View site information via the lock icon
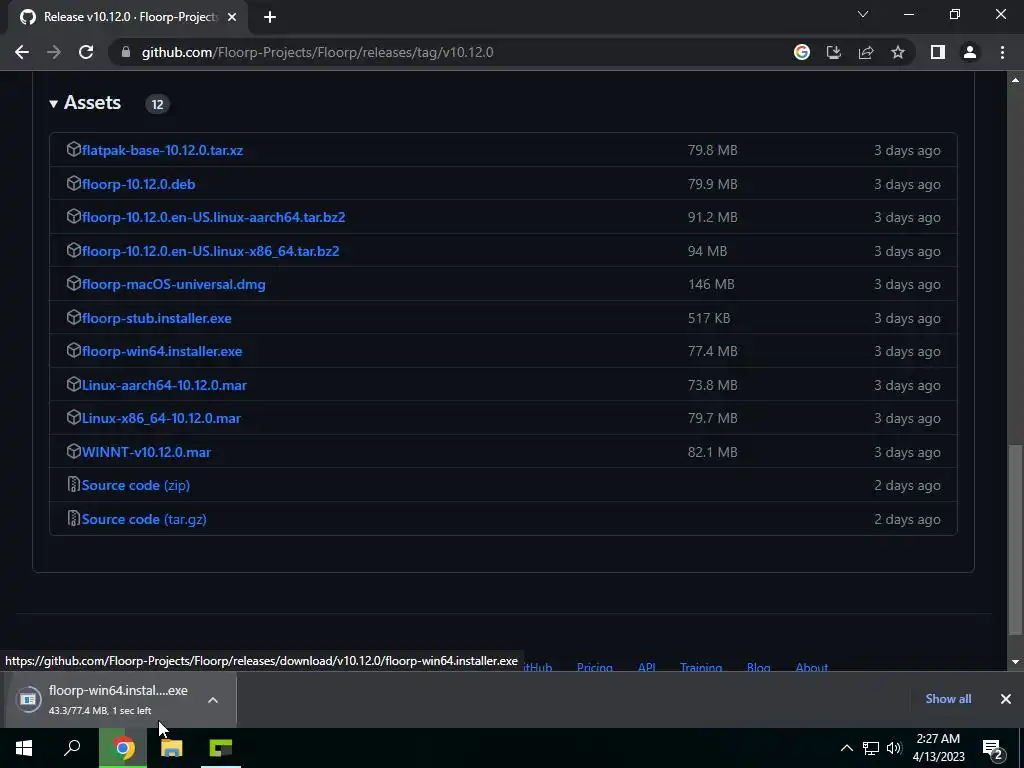1024x768 pixels. pyautogui.click(x=126, y=52)
